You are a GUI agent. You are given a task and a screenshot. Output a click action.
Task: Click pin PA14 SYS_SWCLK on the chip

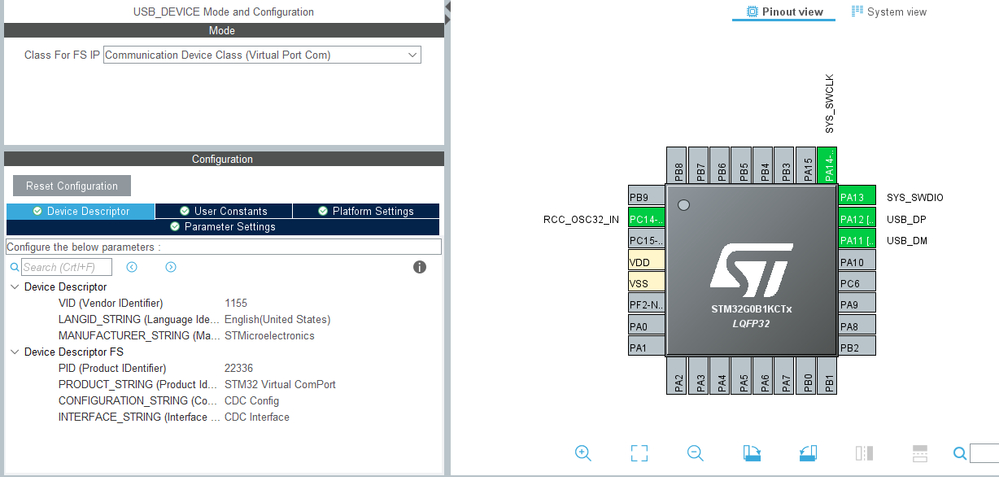828,166
